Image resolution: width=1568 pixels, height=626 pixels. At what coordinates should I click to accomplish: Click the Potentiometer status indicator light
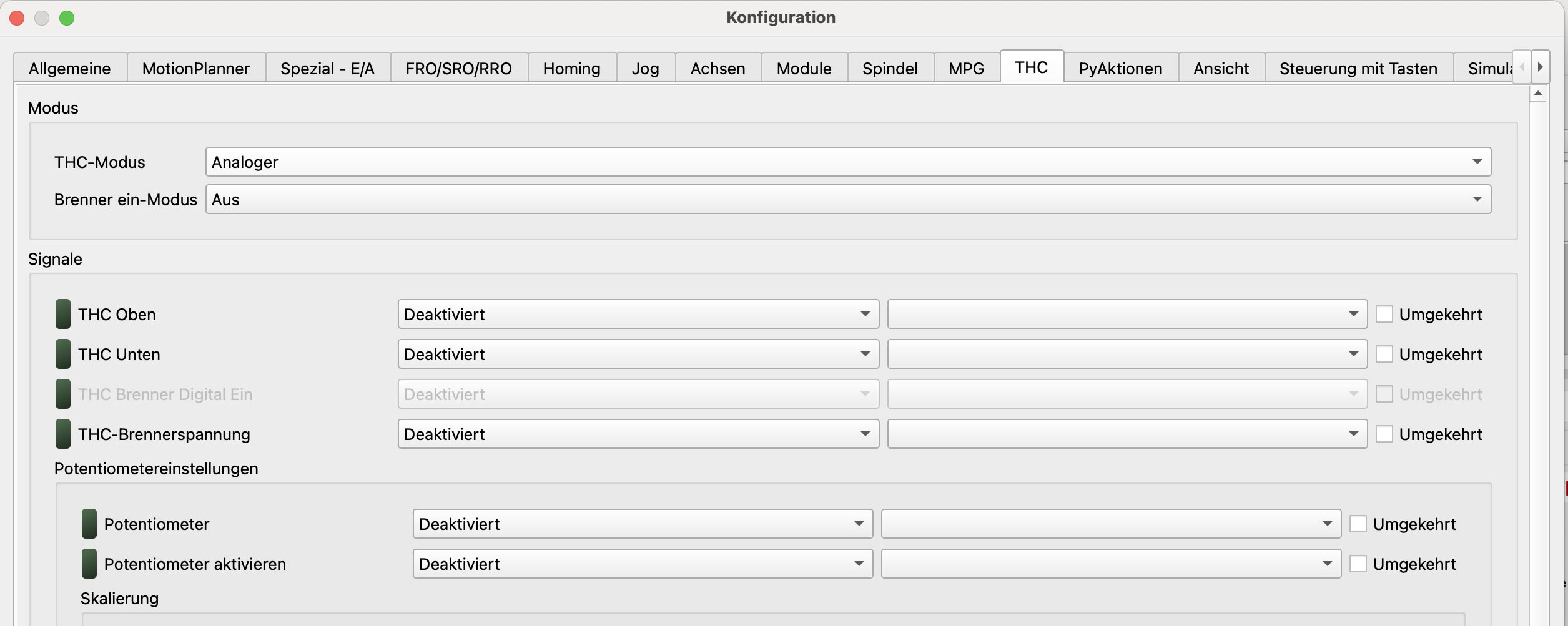(x=89, y=524)
